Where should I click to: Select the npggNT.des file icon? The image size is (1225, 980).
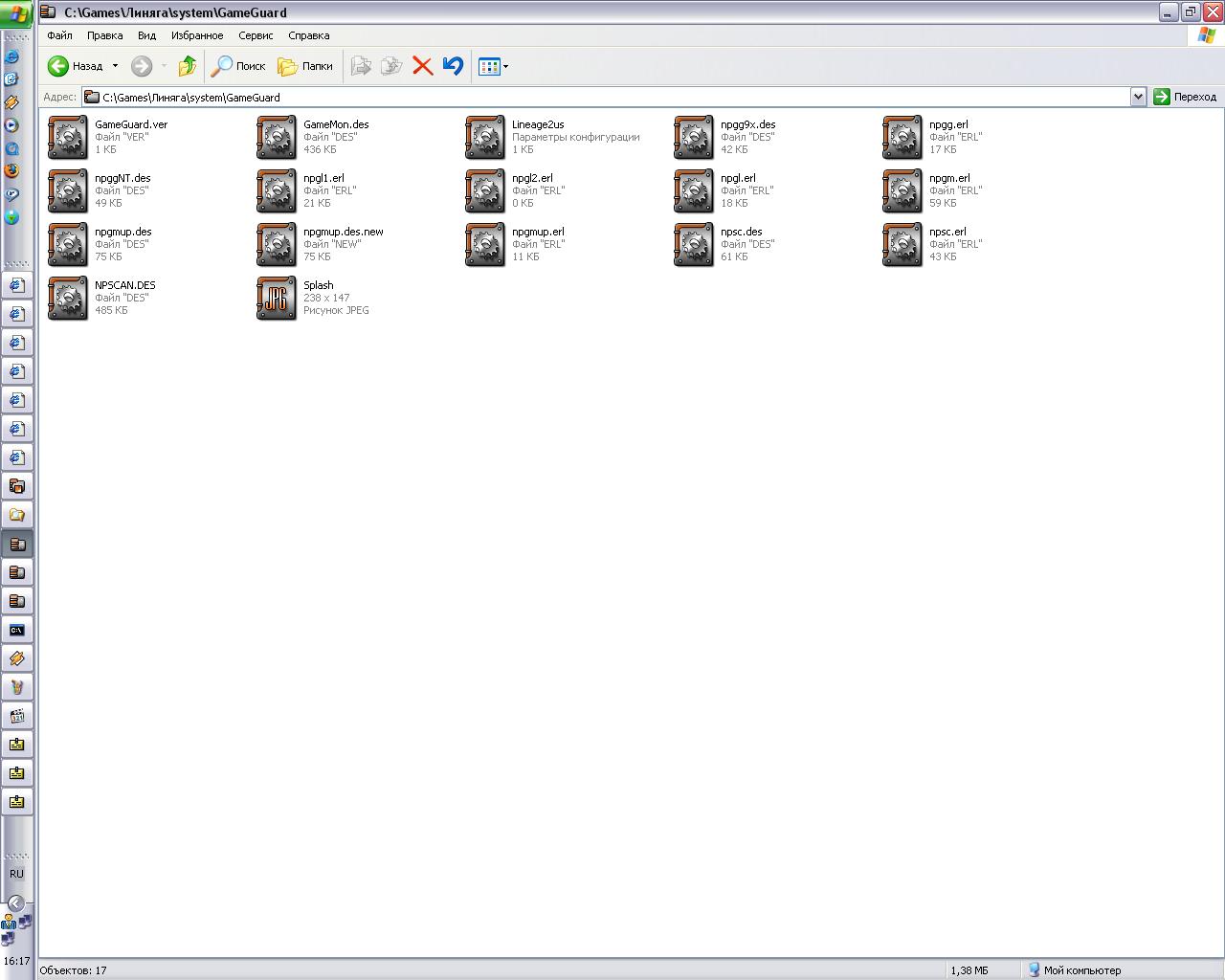(x=68, y=190)
